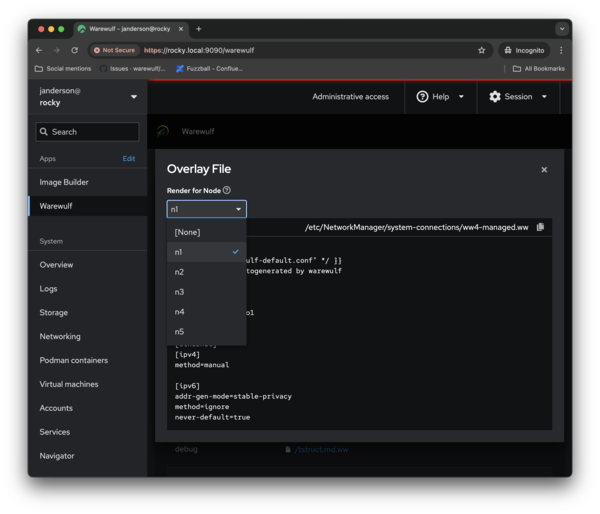This screenshot has height=514, width=600.
Task: Open the Help dropdown menu
Action: [x=440, y=96]
